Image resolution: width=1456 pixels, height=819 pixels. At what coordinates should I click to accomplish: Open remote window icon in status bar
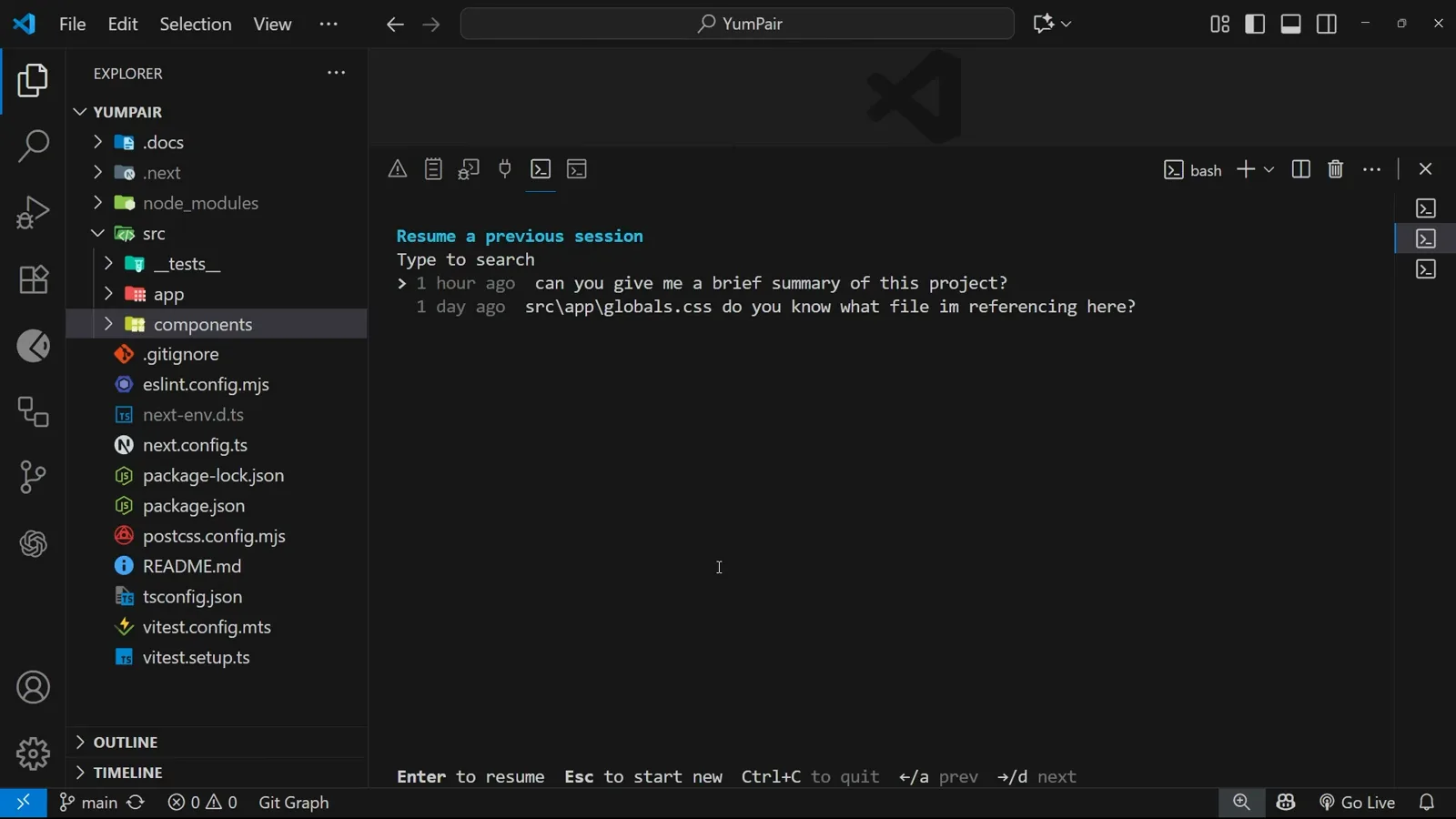tap(24, 803)
